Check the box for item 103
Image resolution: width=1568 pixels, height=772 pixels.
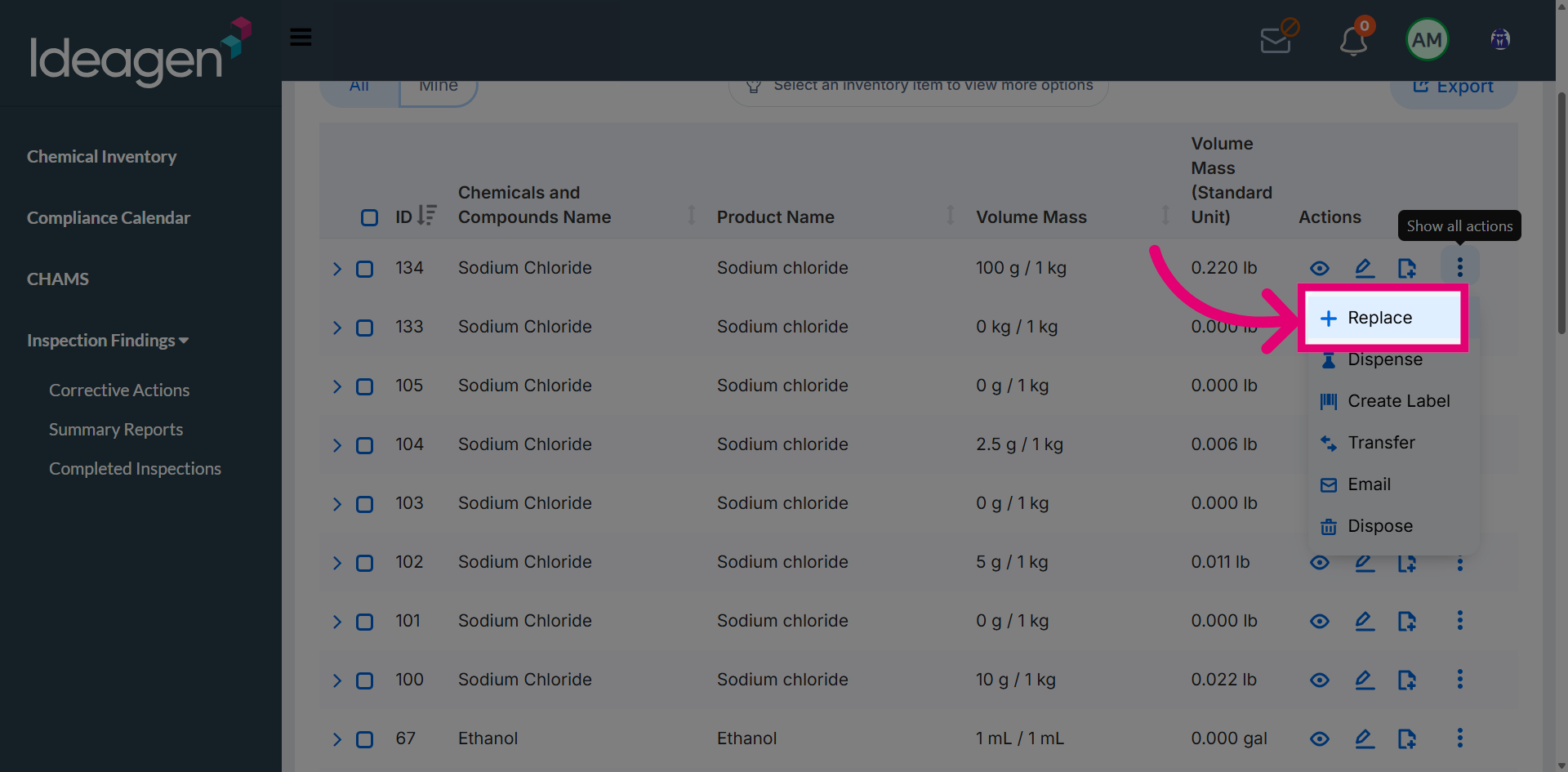(364, 504)
